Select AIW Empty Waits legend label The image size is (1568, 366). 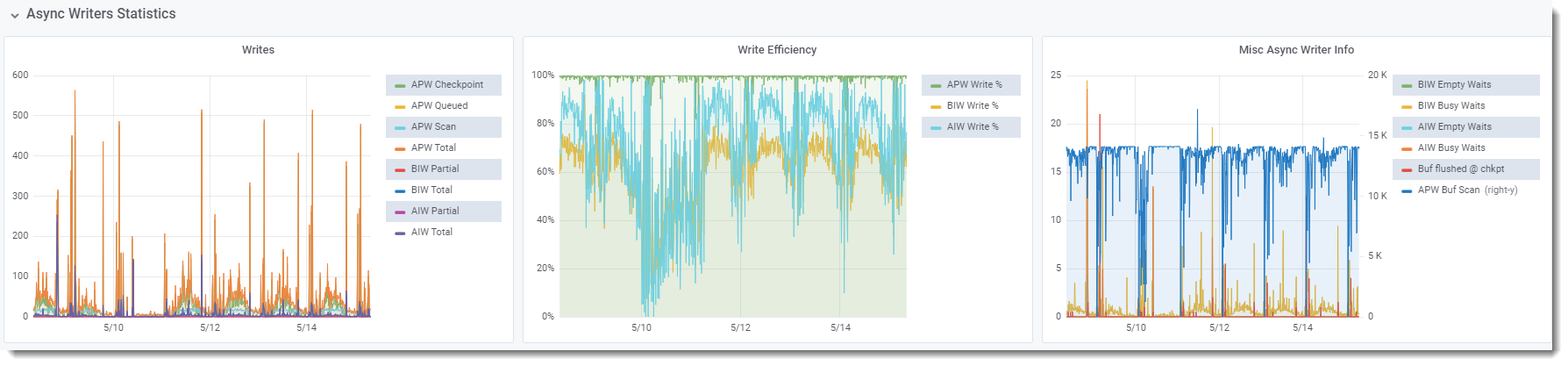[x=1454, y=127]
